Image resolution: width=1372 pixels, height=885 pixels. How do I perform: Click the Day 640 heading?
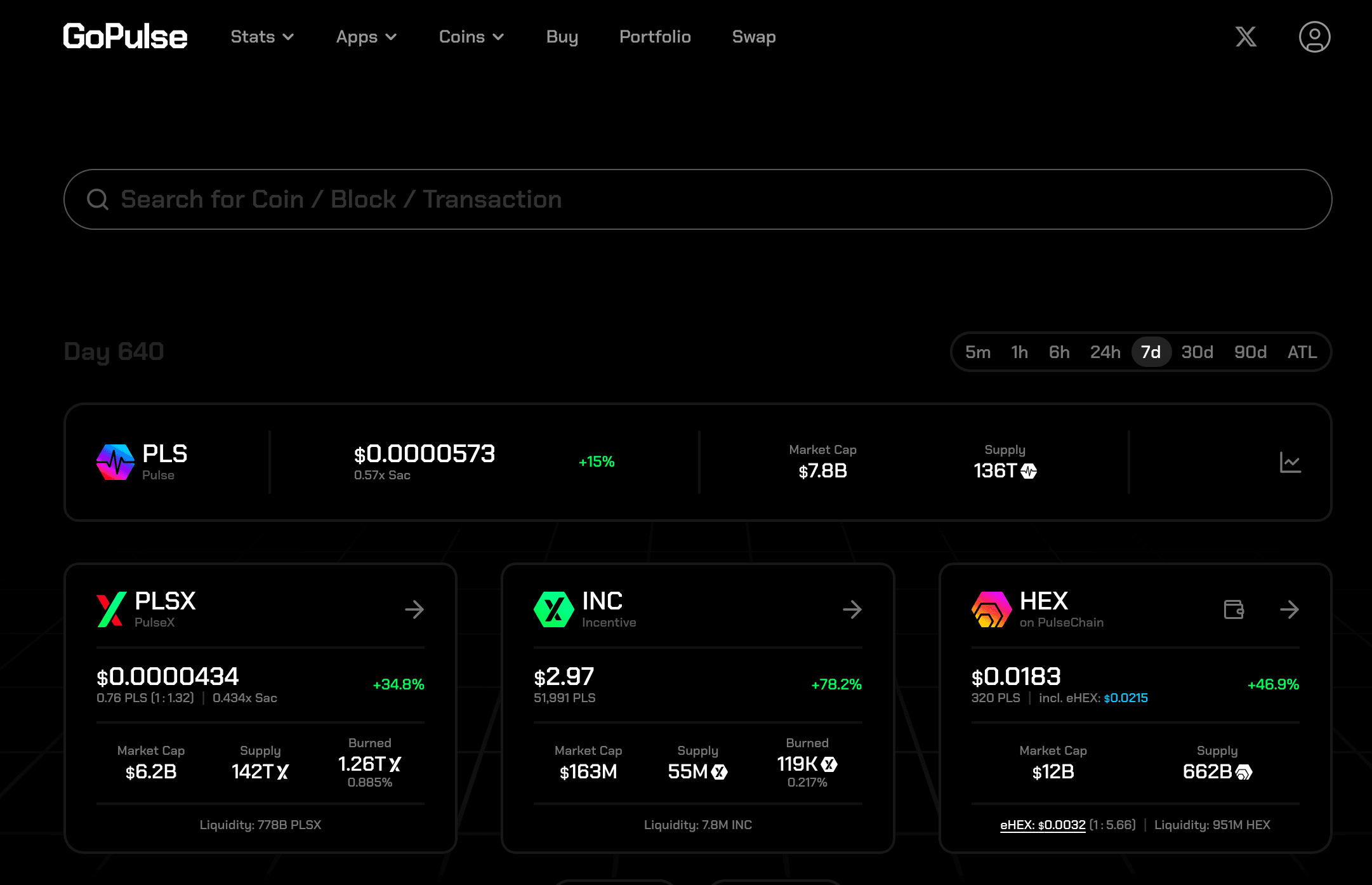pos(114,352)
